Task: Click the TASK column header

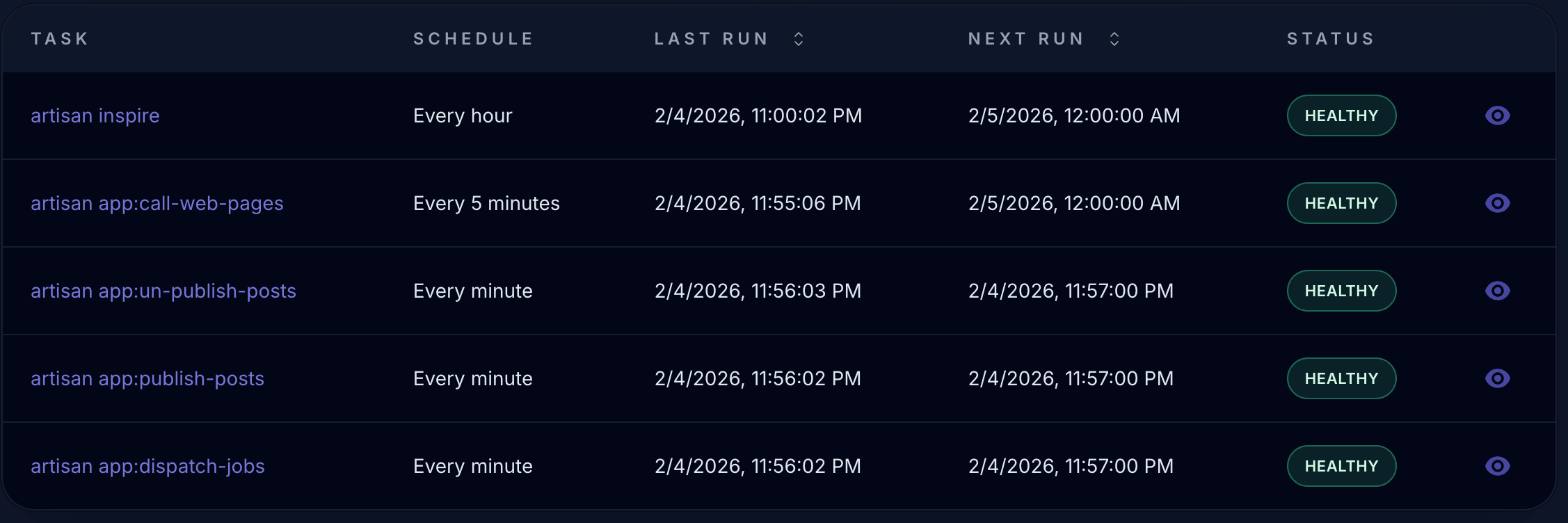Action: click(60, 38)
